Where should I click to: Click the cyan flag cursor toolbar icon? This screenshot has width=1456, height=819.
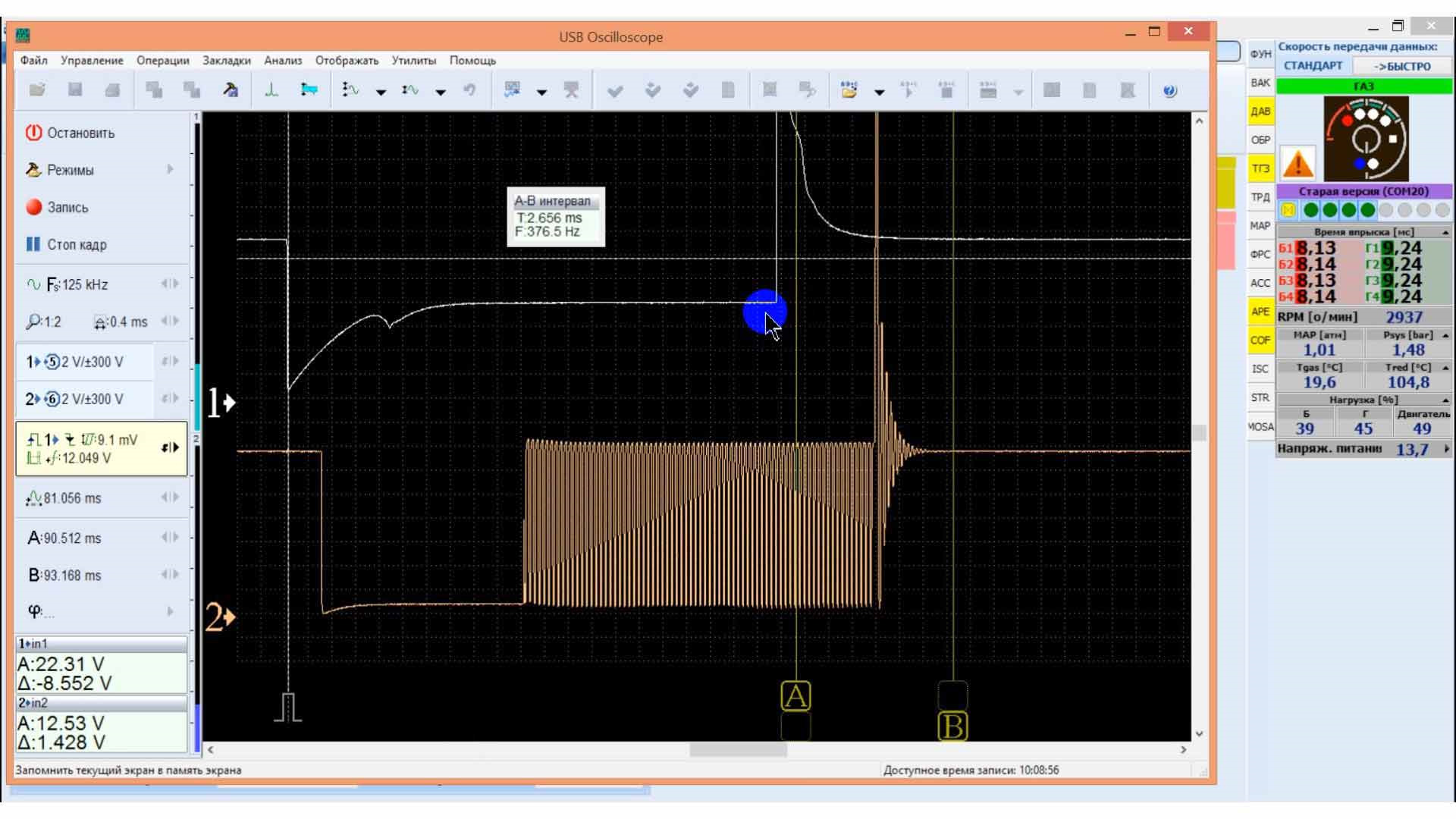(309, 90)
